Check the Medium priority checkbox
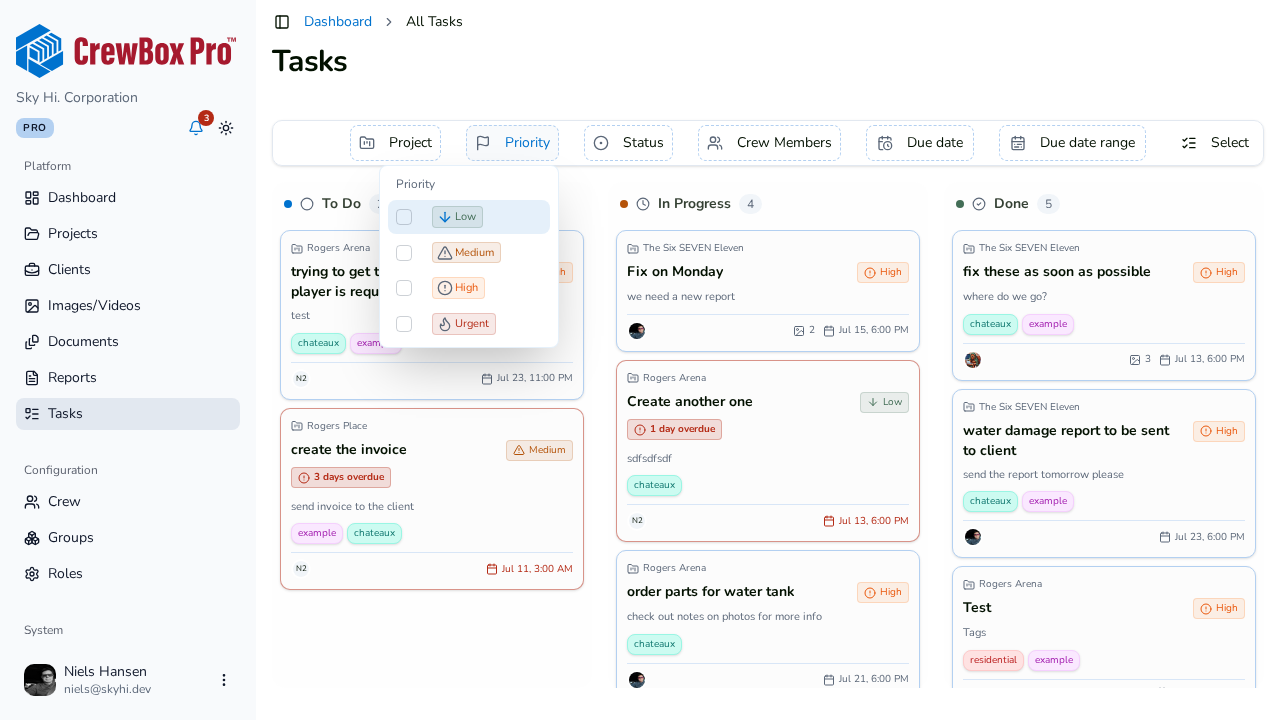 coord(404,253)
